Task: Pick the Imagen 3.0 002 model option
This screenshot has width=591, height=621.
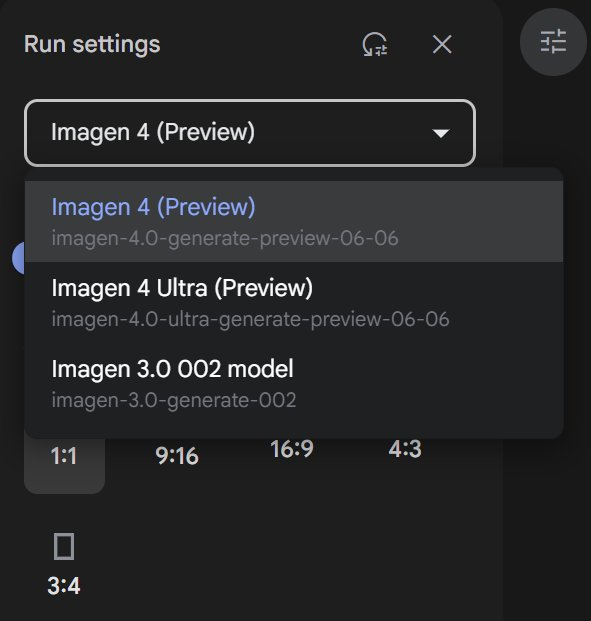Action: coord(294,383)
